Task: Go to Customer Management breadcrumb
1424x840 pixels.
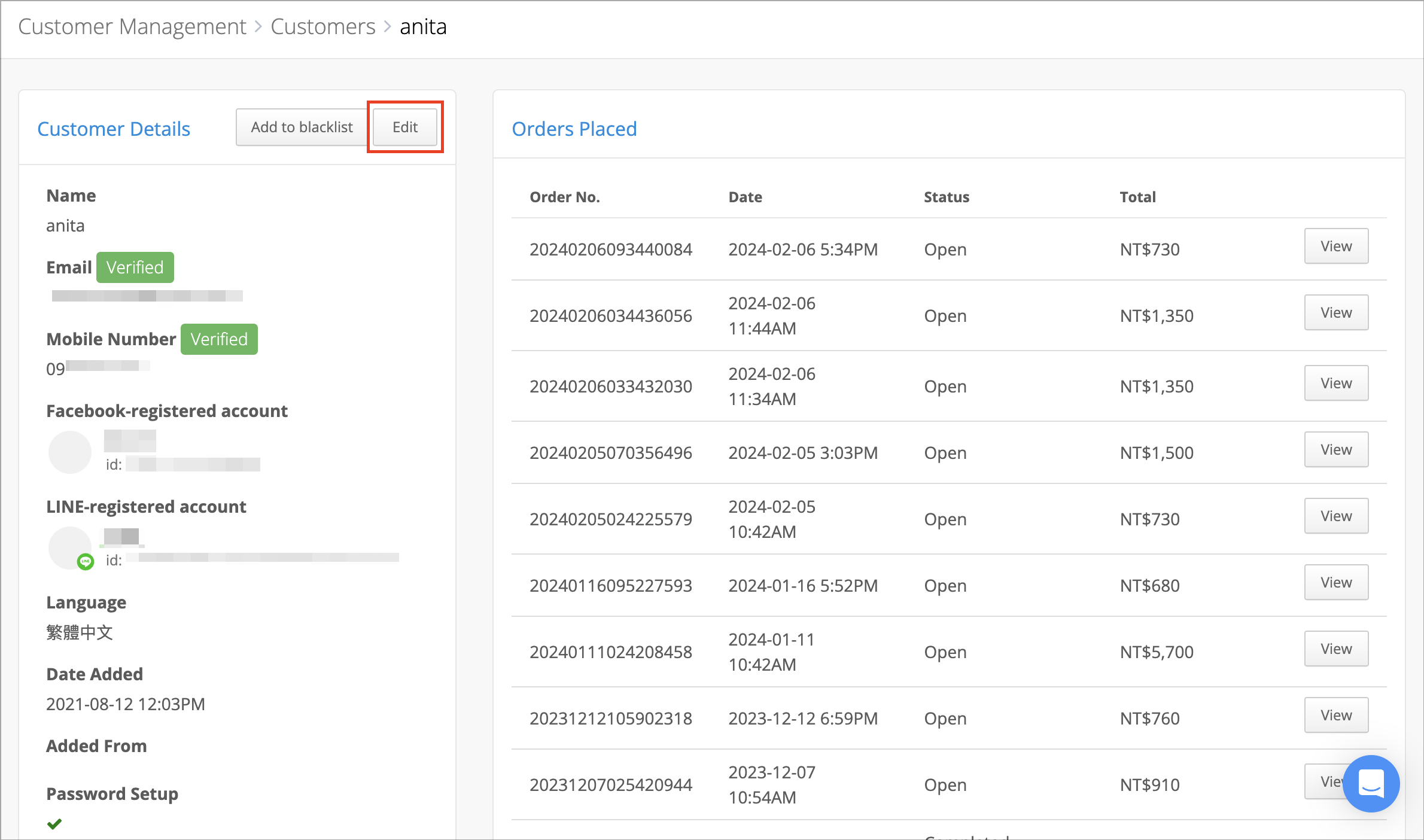Action: coord(132,27)
